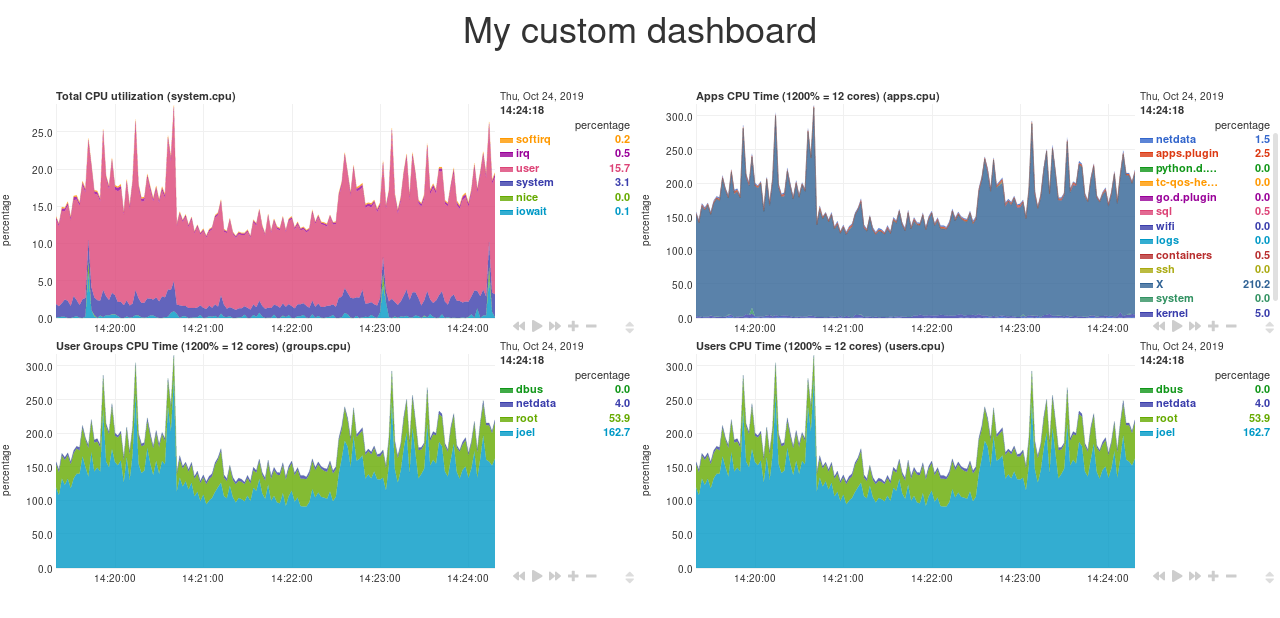Viewport: 1280px width, 618px height.
Task: Toggle root in users.cpu legend
Action: pos(1166,418)
